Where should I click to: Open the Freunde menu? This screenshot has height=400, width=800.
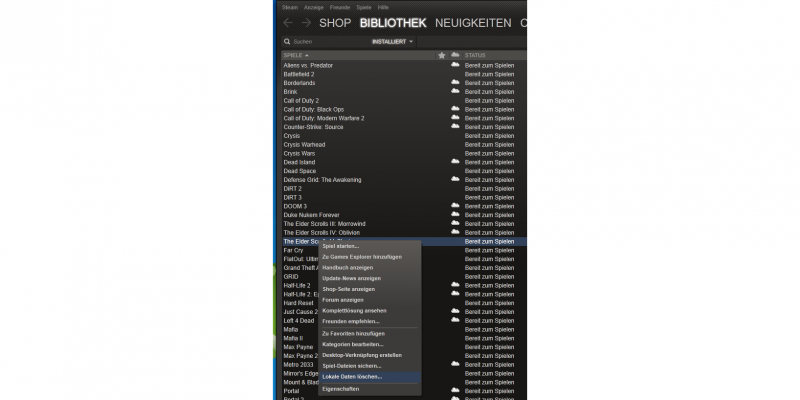tap(340, 8)
